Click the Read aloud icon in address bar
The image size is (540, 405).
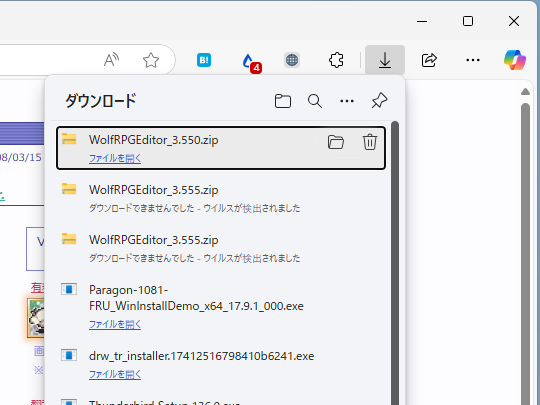[x=111, y=60]
